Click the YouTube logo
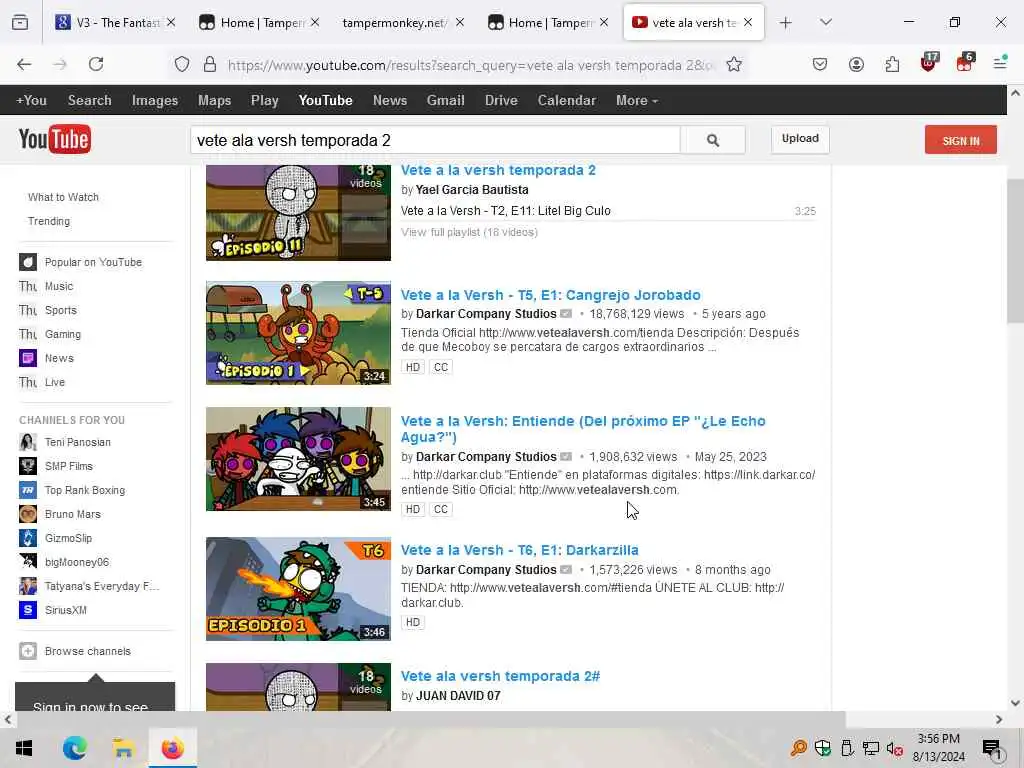1024x768 pixels. point(55,139)
